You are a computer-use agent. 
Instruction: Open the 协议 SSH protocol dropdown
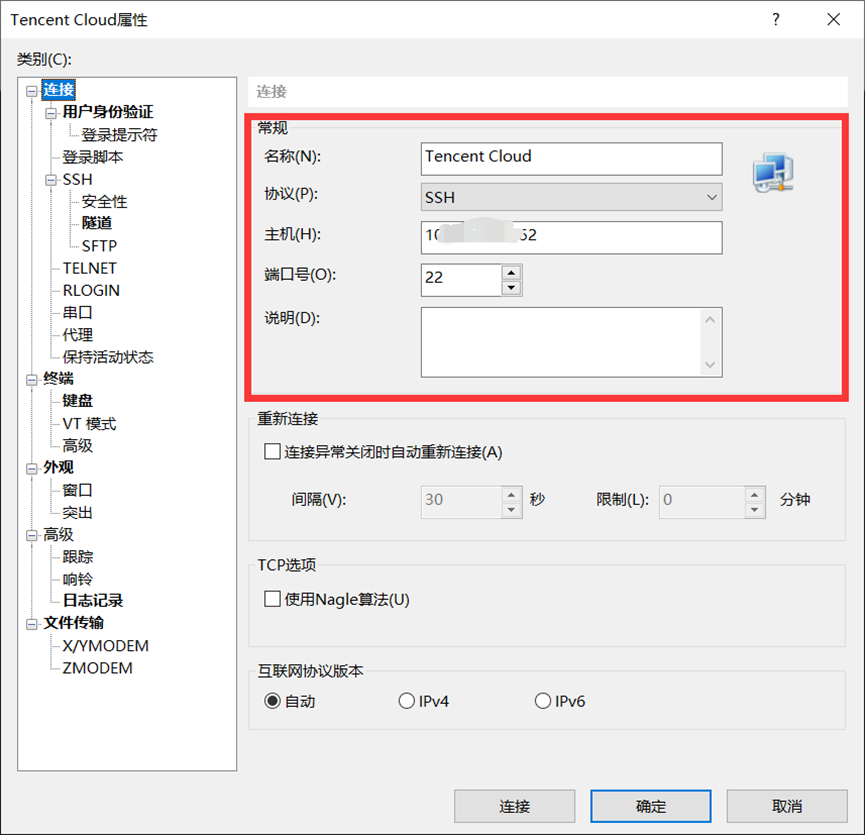pos(572,197)
